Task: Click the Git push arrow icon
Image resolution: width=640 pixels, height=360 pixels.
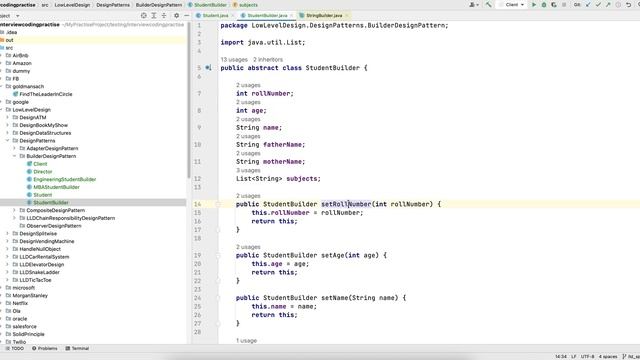Action: pos(608,5)
